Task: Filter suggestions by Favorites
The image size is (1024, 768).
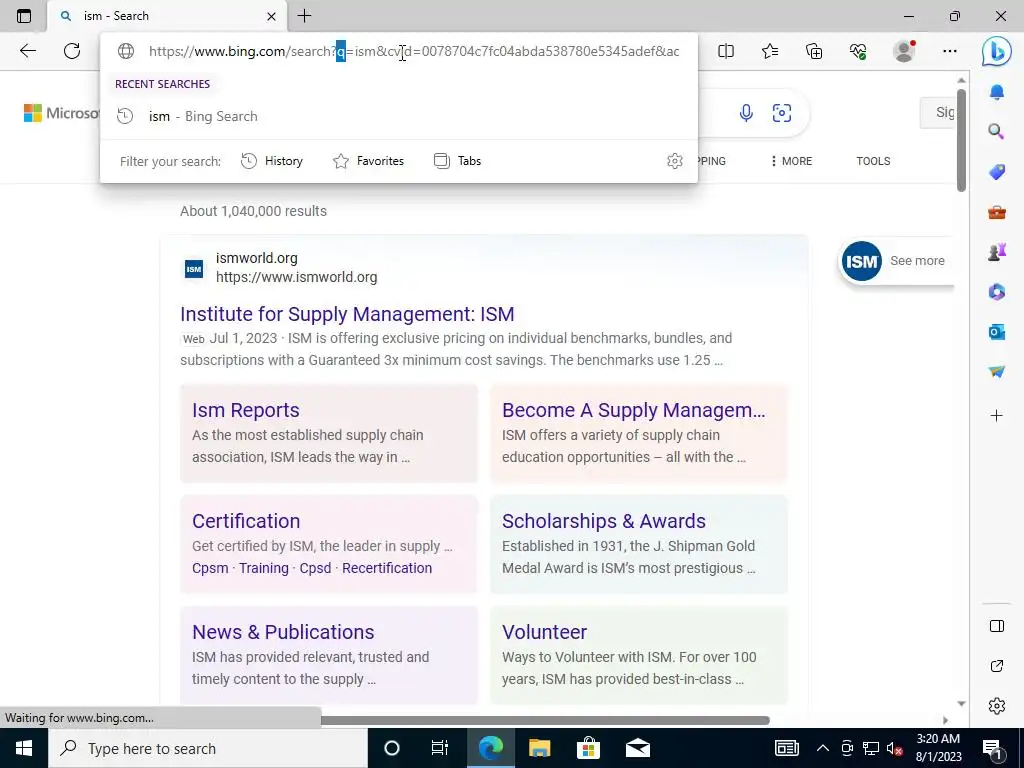Action: click(x=368, y=161)
